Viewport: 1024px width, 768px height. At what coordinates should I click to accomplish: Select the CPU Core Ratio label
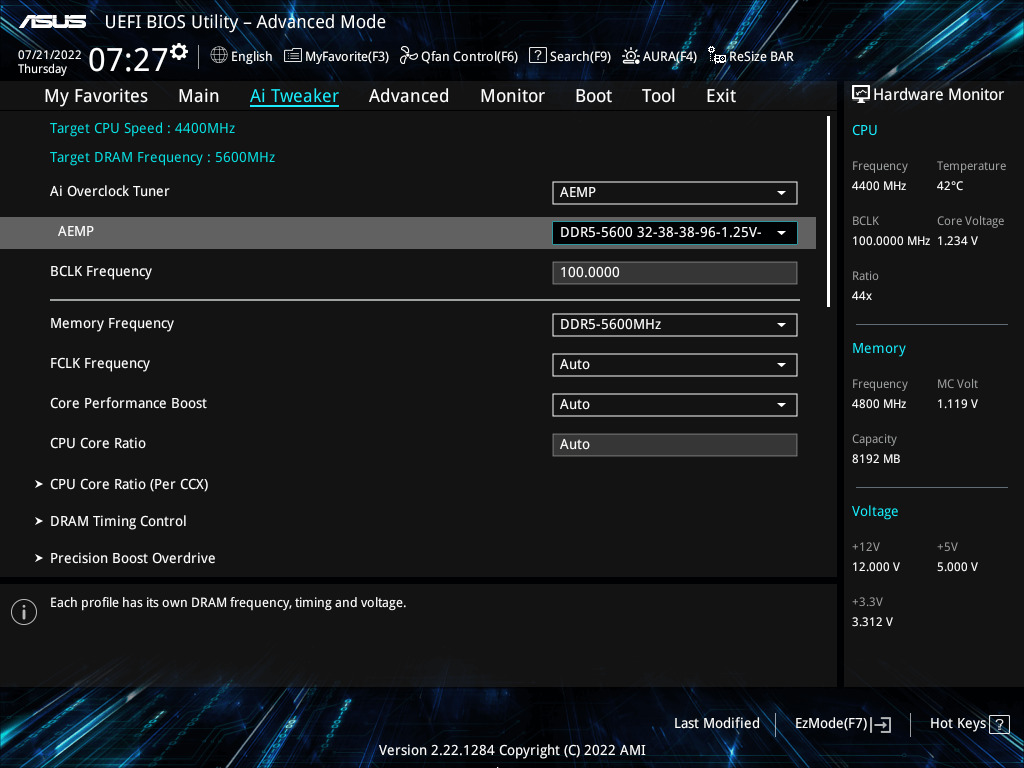pyautogui.click(x=98, y=443)
